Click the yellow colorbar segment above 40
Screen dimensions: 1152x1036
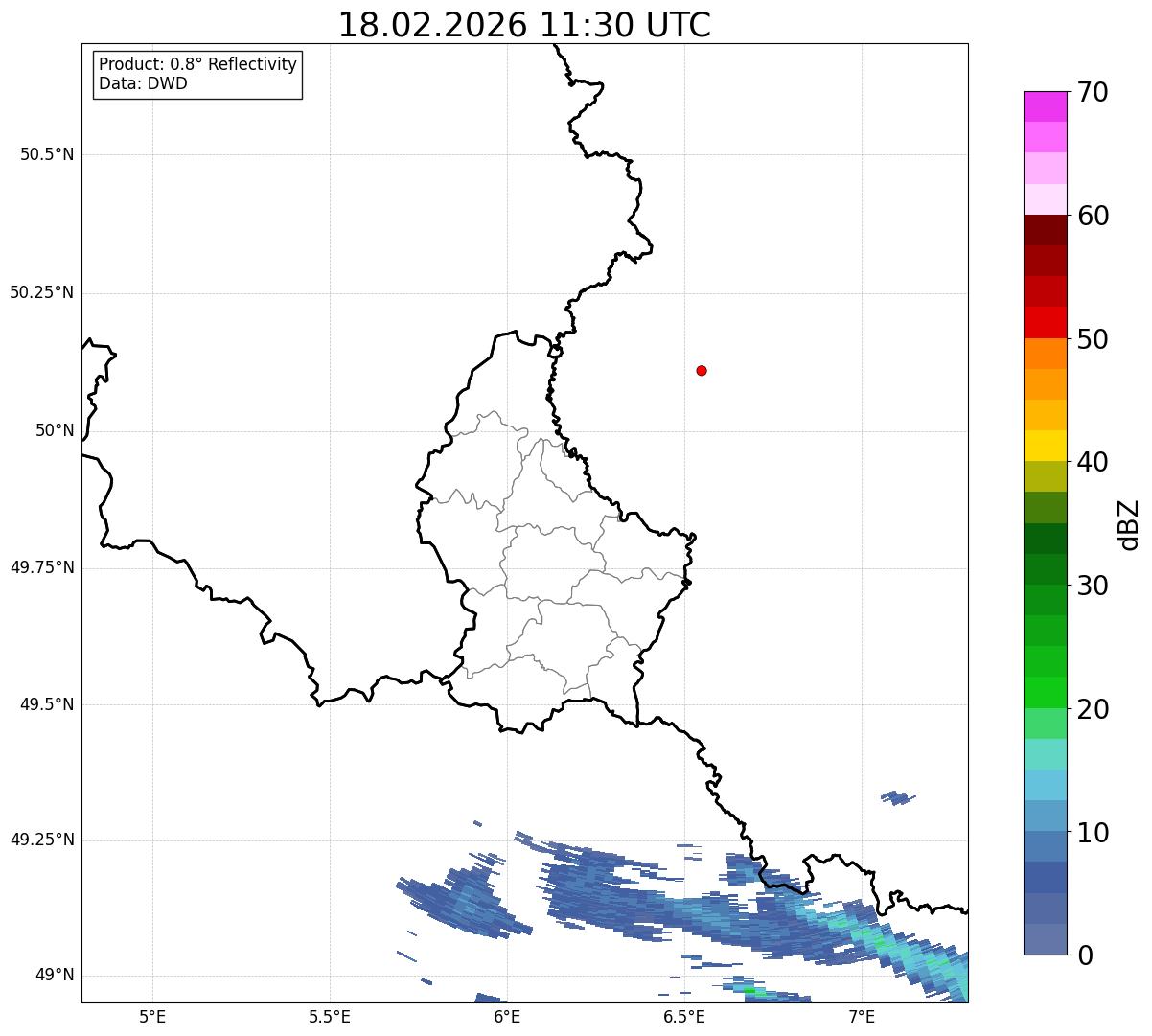pyautogui.click(x=1045, y=447)
